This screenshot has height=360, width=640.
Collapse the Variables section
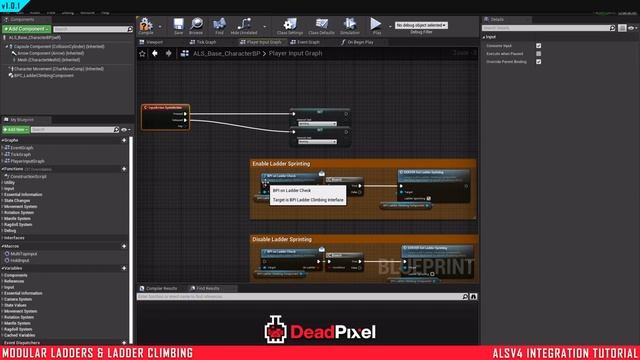(2, 268)
